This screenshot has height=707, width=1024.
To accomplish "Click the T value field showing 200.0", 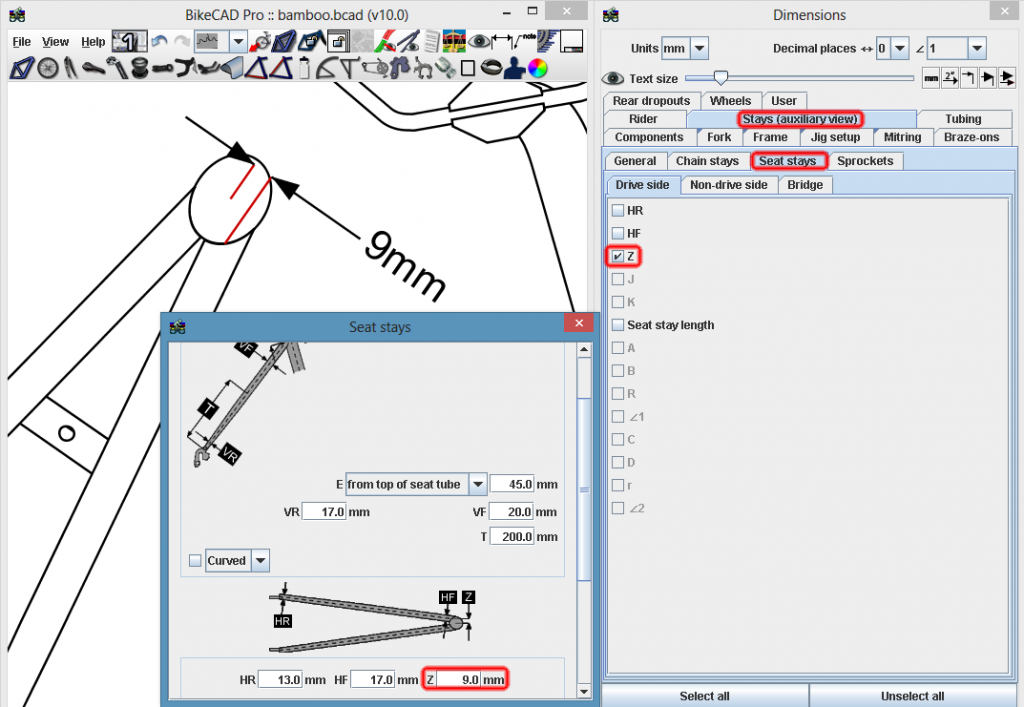I will [x=512, y=537].
